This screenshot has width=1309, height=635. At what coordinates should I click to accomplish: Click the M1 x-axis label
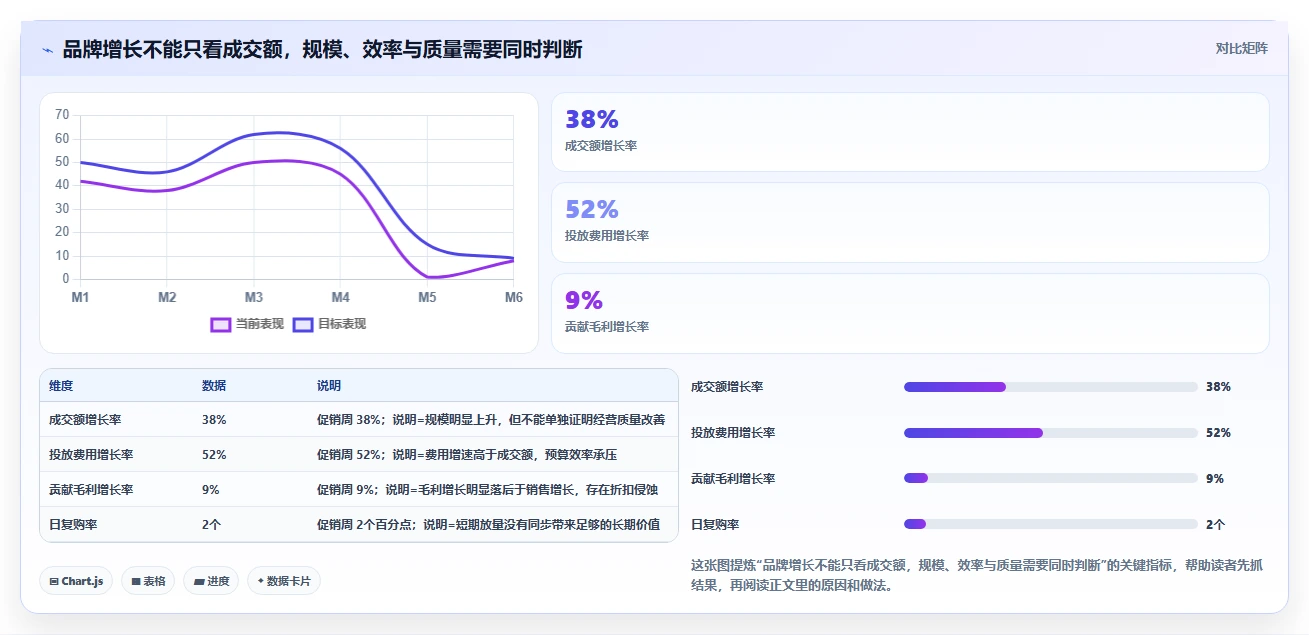[80, 297]
